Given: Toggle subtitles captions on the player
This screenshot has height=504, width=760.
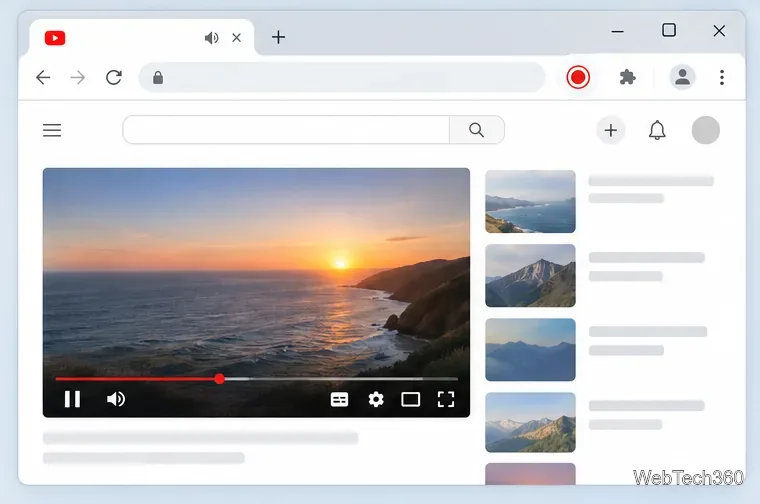Looking at the screenshot, I should (x=339, y=399).
